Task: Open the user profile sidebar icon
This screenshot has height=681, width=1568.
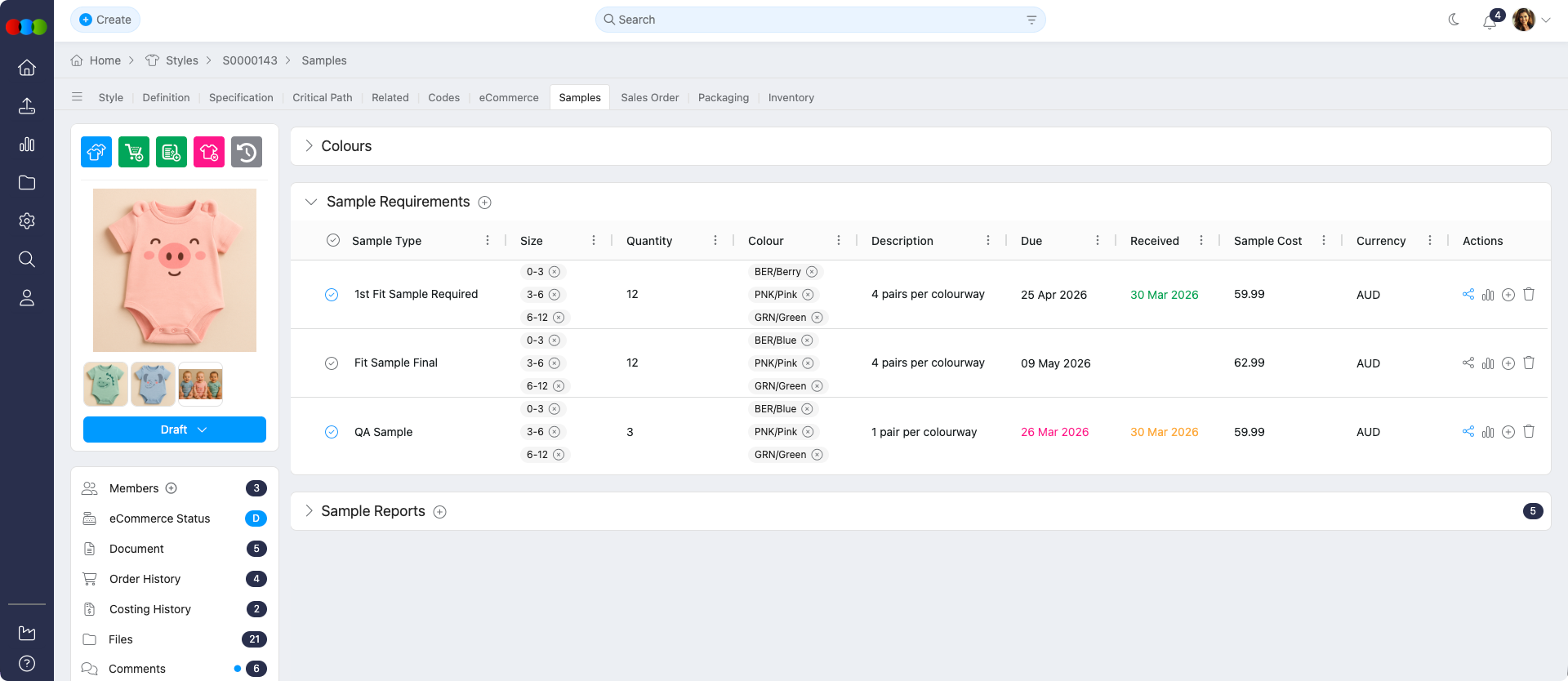Action: tap(27, 298)
